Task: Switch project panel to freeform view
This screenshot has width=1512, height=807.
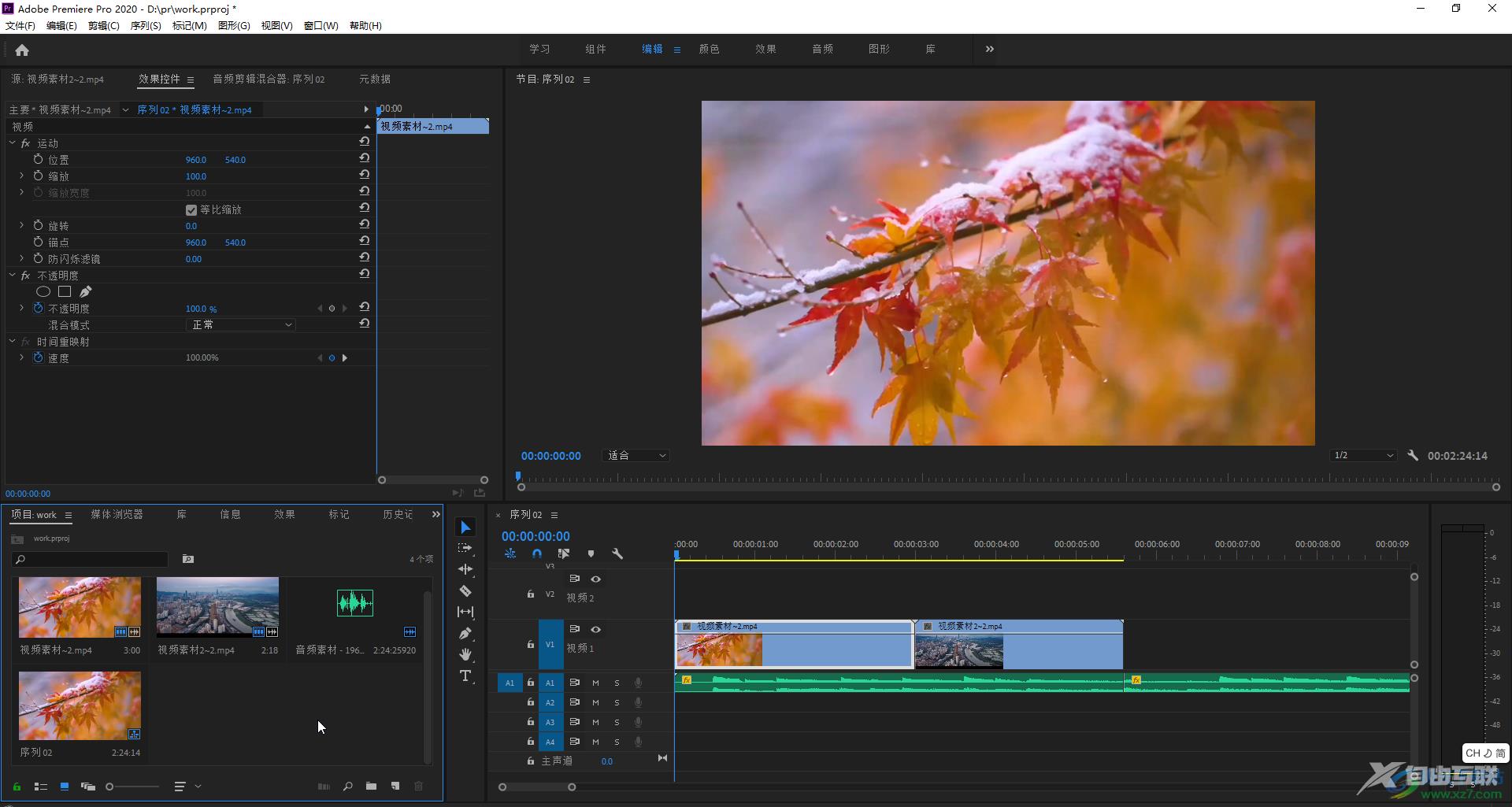Action: pyautogui.click(x=88, y=786)
